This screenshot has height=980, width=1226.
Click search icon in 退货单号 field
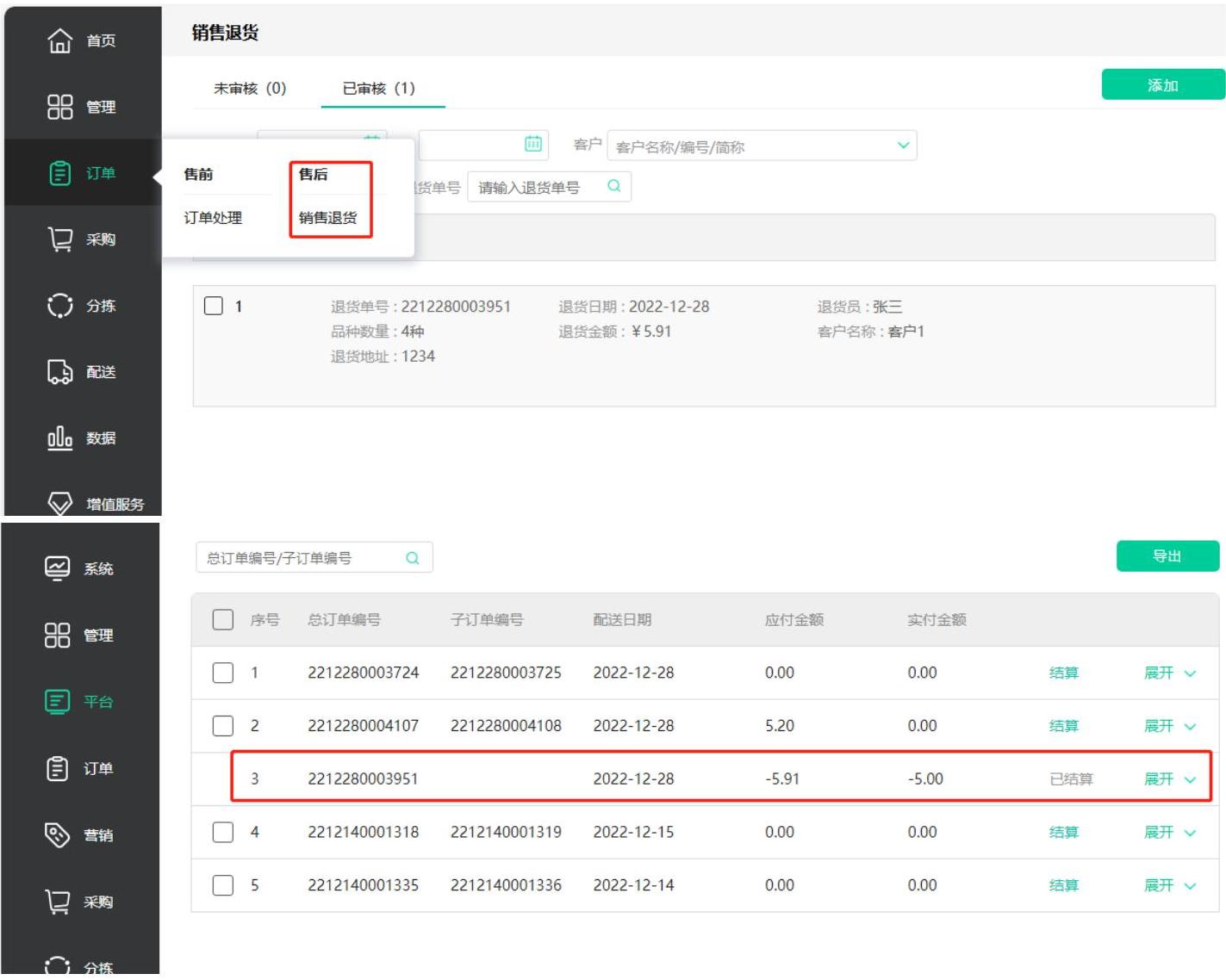click(613, 186)
